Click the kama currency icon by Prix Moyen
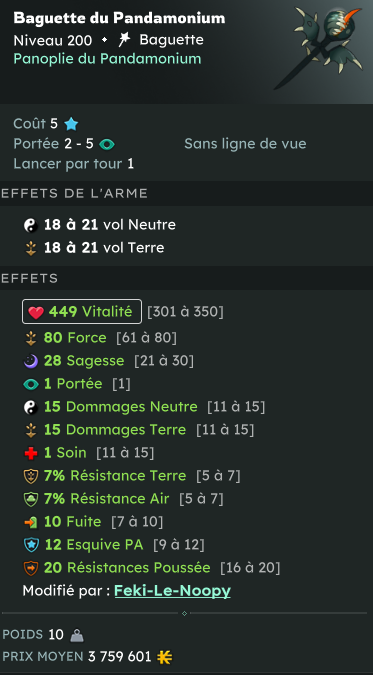373x675 pixels. point(165,657)
